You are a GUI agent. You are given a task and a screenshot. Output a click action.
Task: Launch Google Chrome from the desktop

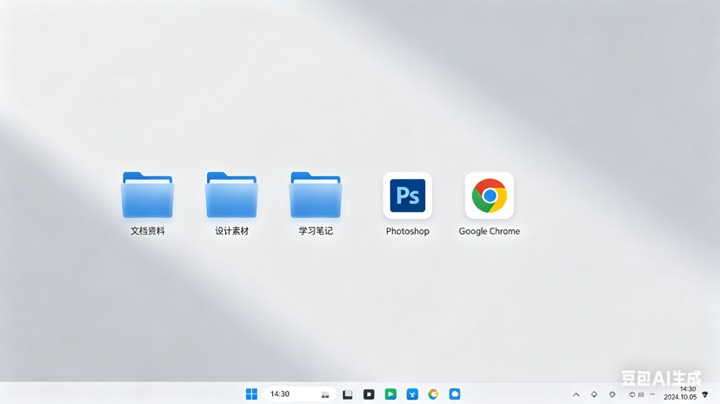tap(489, 195)
